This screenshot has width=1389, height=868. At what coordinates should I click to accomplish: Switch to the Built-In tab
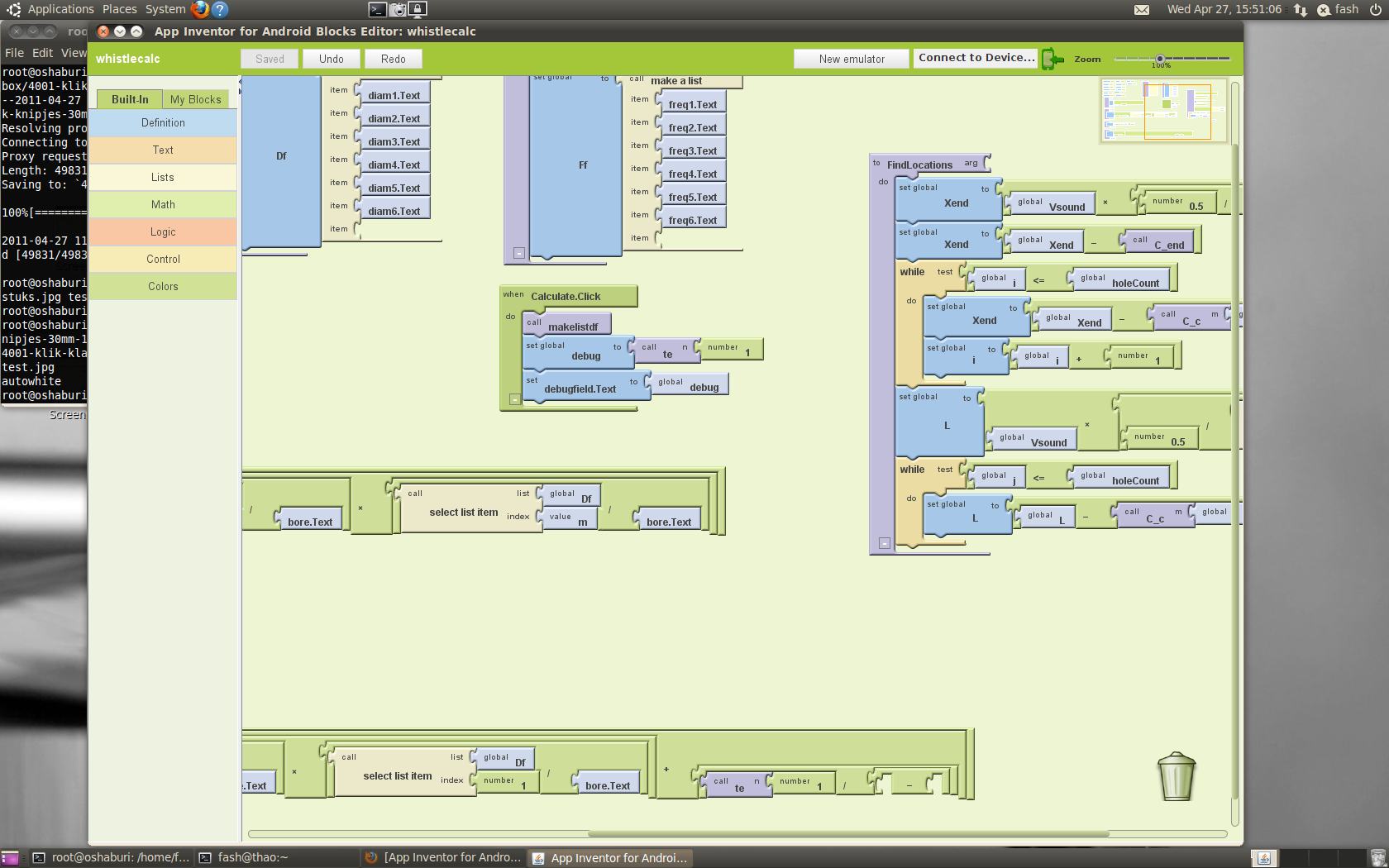tap(130, 99)
